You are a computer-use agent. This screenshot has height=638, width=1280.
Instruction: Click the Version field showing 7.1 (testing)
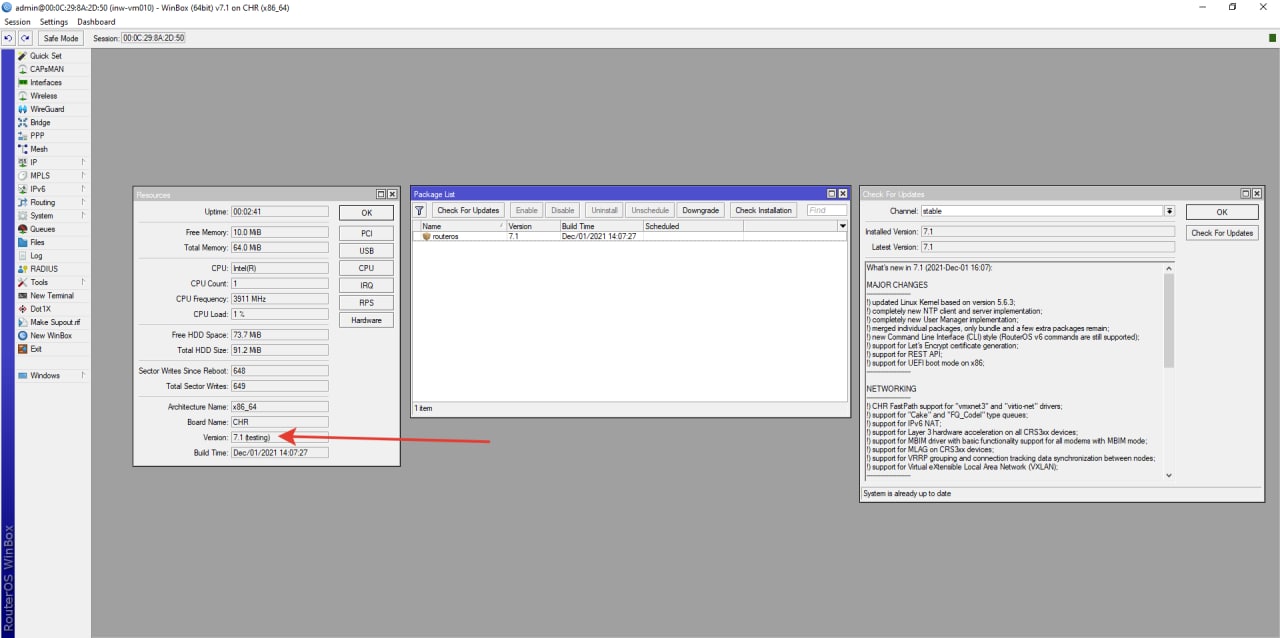pos(279,437)
